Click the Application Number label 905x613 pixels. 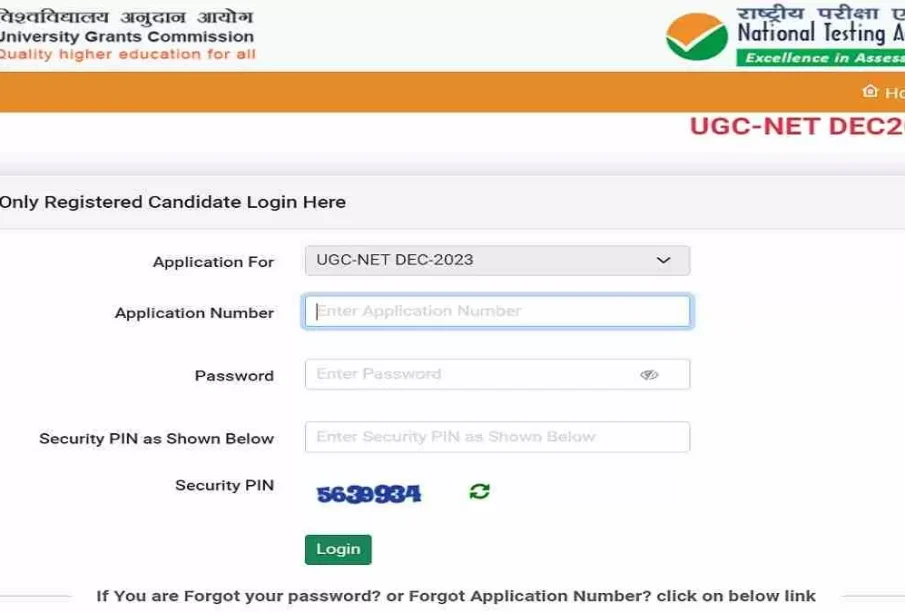click(x=195, y=313)
